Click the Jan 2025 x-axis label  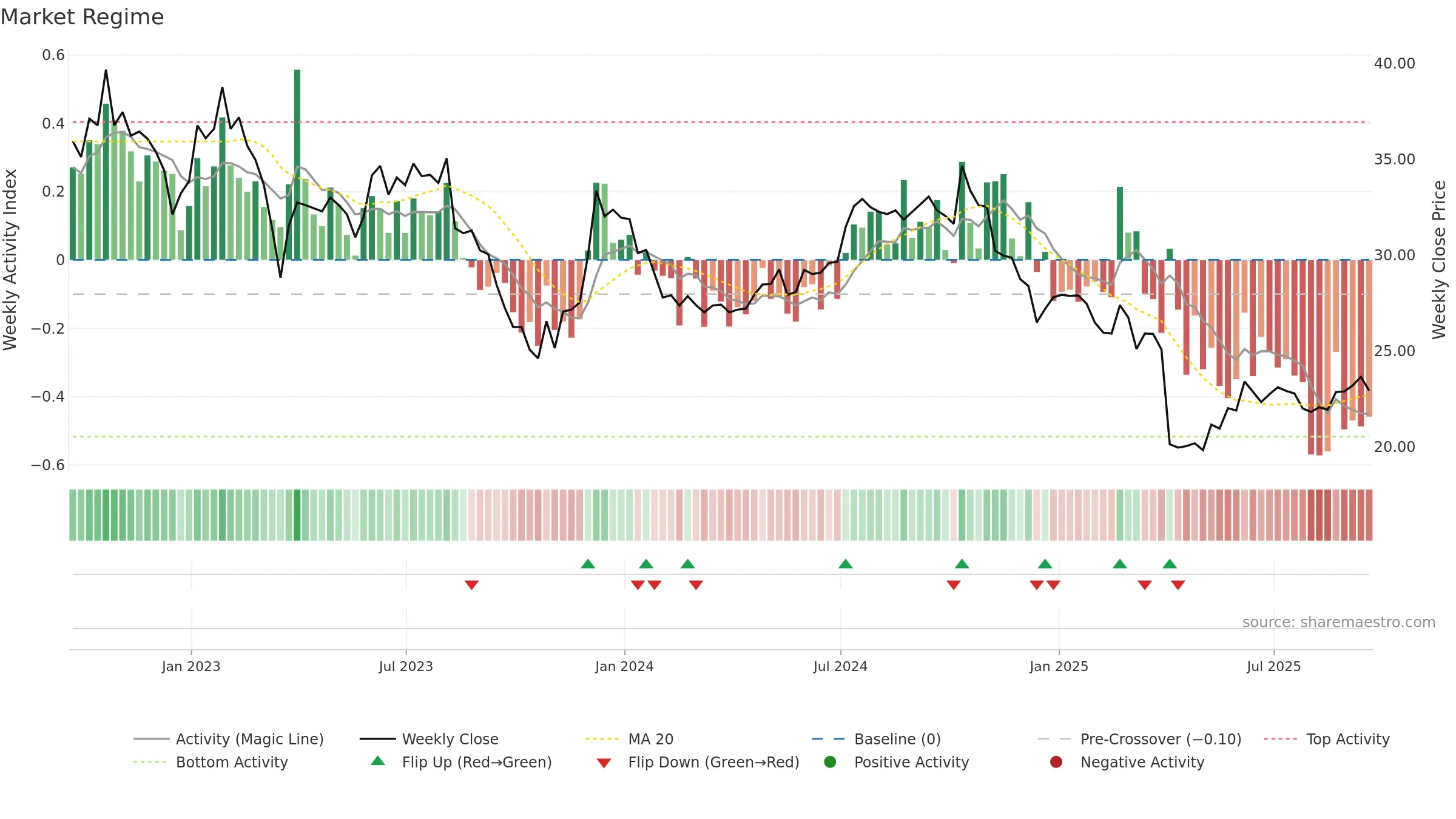(x=1059, y=666)
